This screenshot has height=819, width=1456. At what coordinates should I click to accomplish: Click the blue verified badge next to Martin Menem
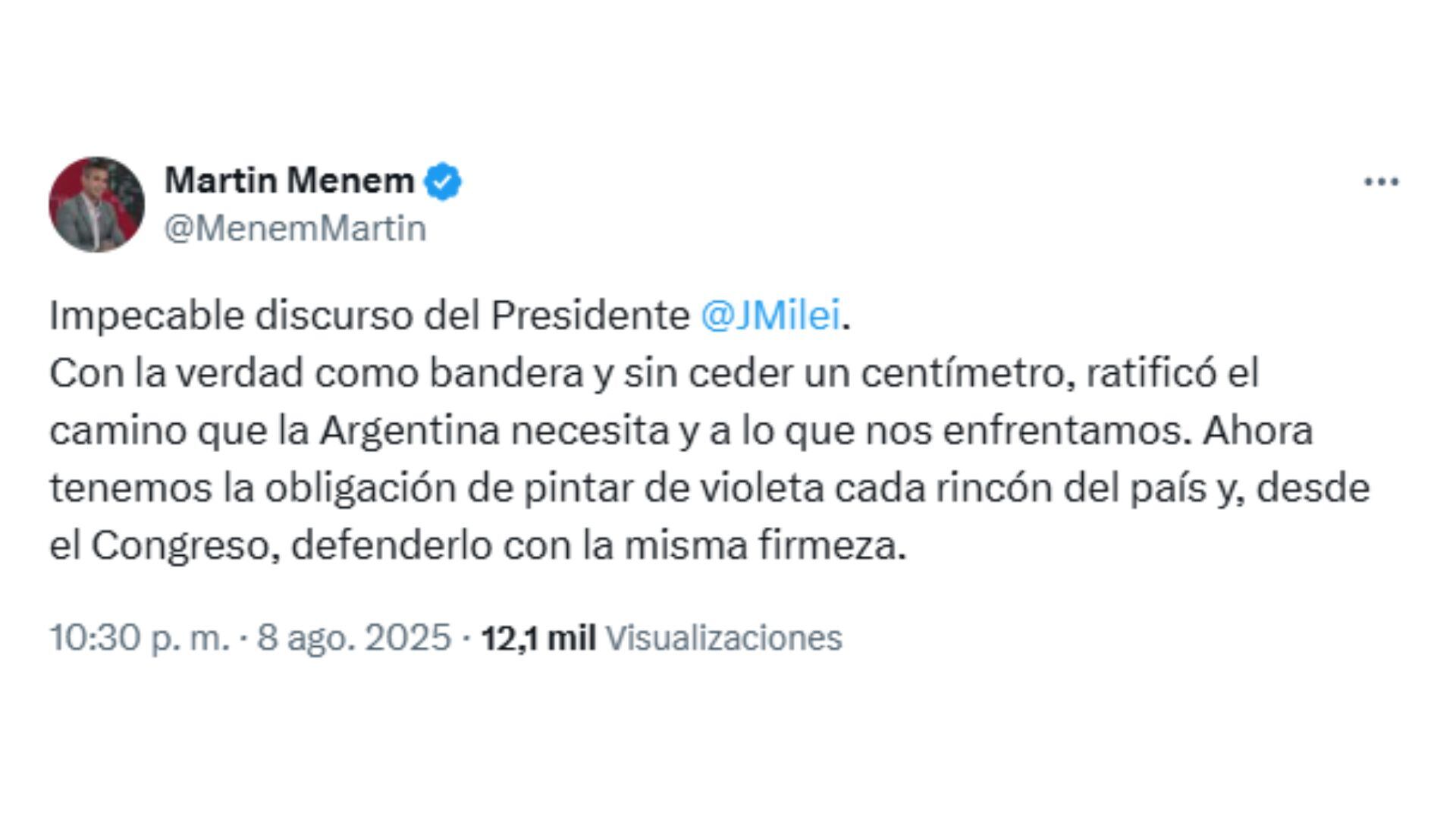pyautogui.click(x=444, y=180)
